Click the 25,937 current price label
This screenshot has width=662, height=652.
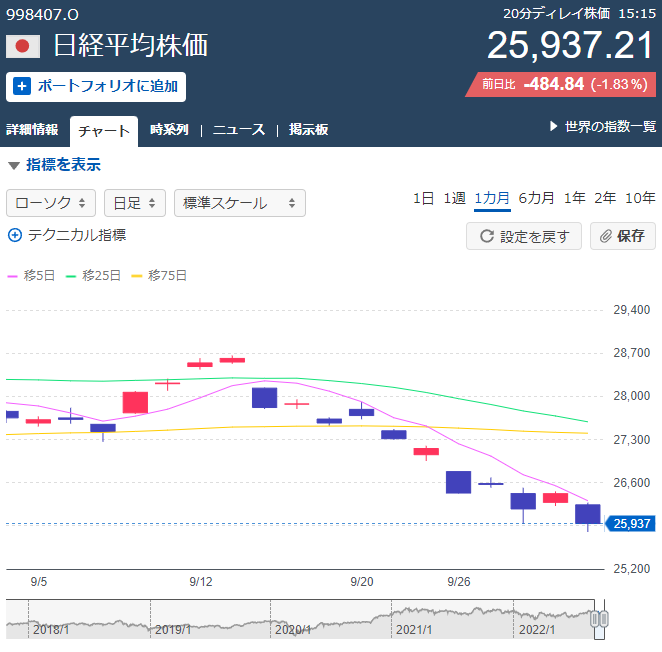[x=630, y=524]
